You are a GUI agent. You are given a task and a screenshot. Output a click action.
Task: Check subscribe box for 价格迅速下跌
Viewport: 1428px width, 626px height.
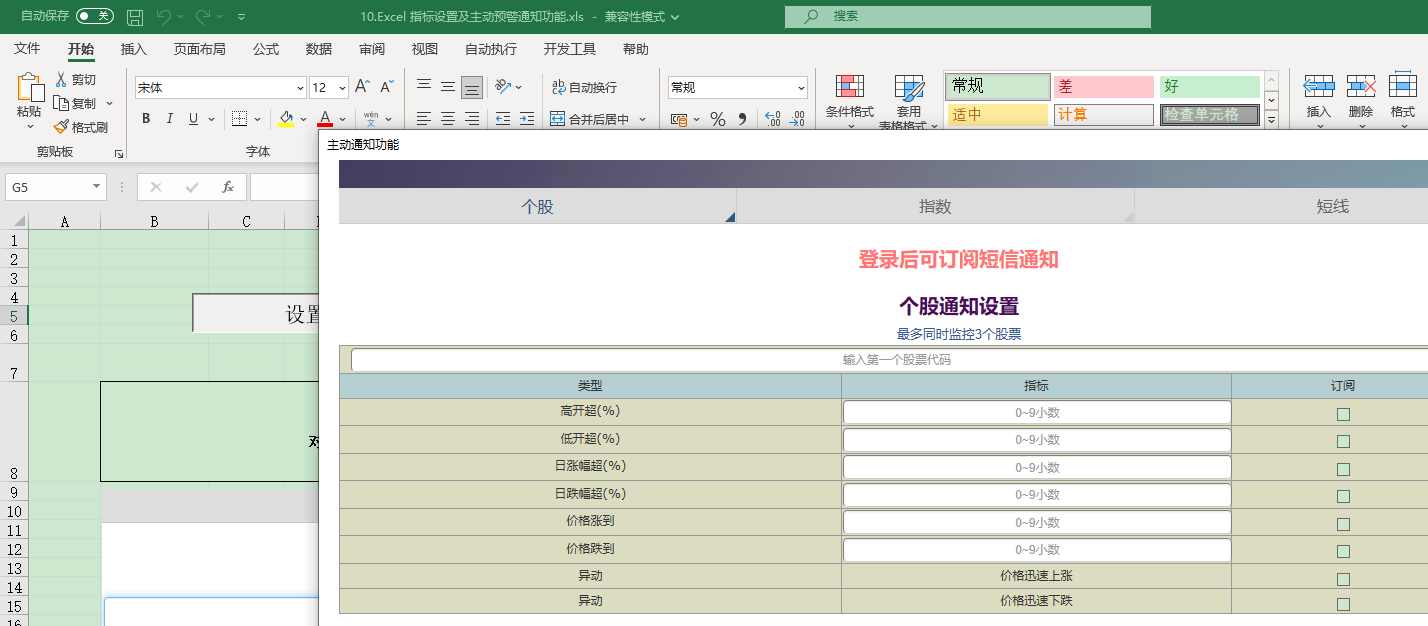coord(1343,604)
